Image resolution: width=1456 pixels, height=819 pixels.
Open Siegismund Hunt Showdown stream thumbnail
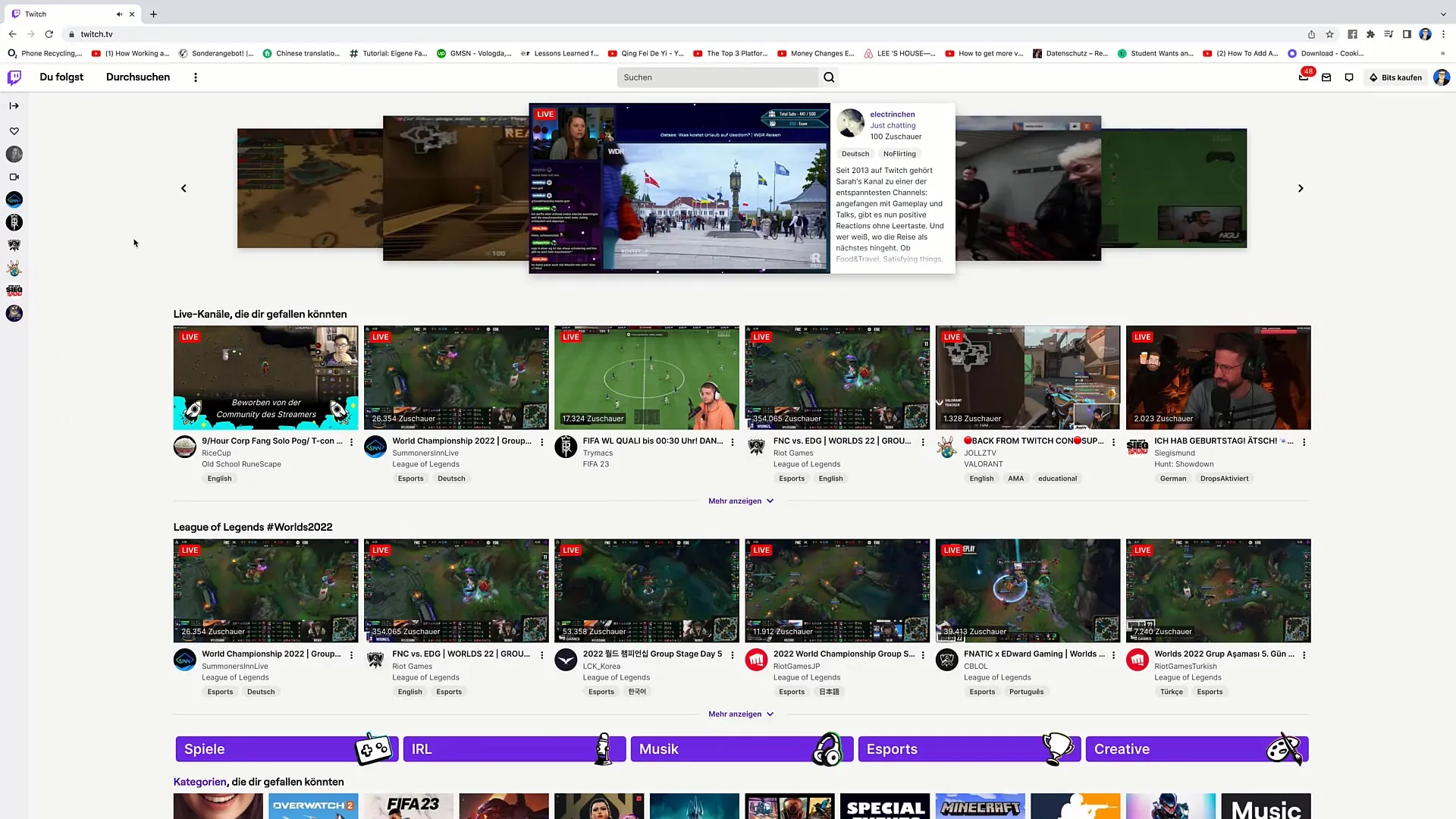[1218, 378]
